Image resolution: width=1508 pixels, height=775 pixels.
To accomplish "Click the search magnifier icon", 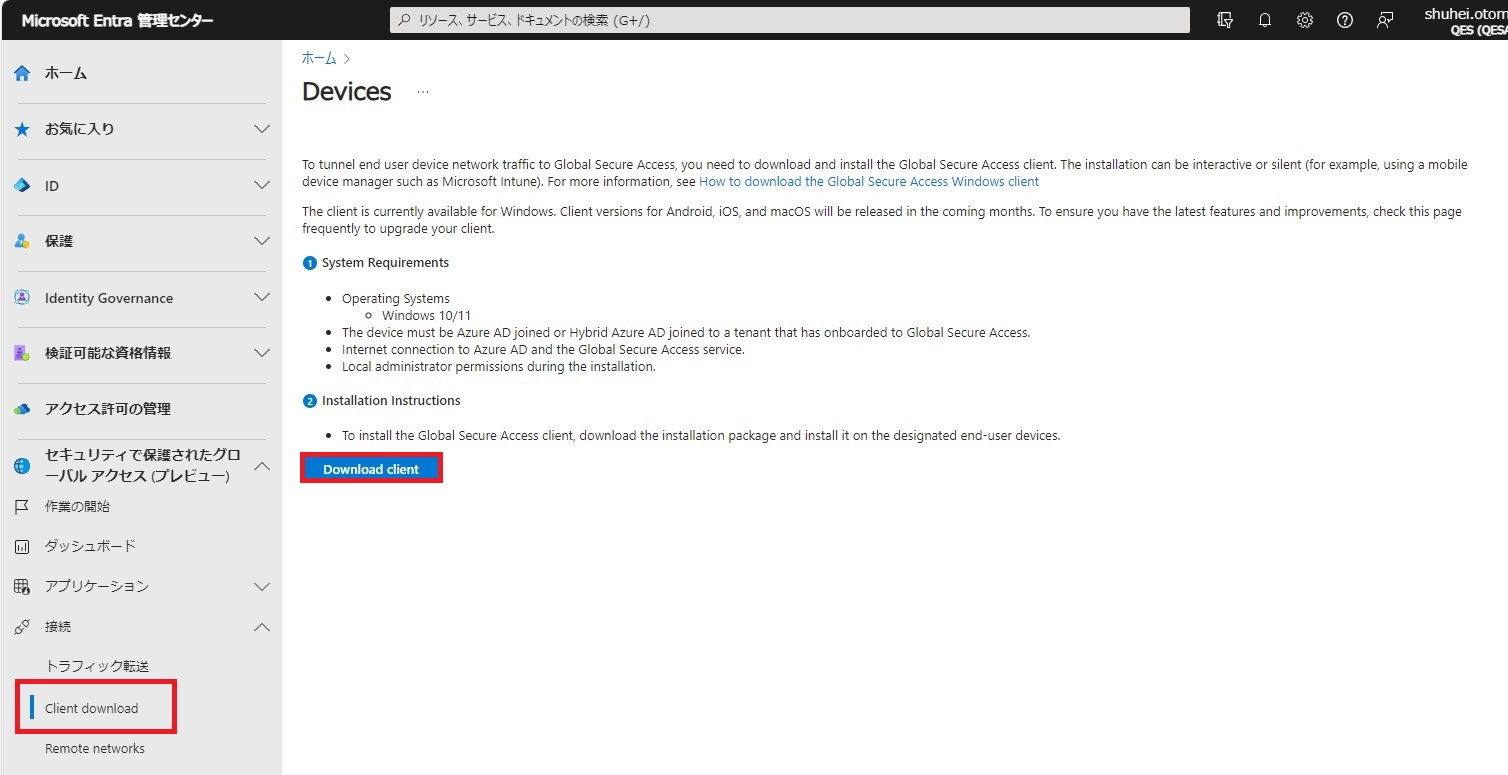I will [404, 20].
